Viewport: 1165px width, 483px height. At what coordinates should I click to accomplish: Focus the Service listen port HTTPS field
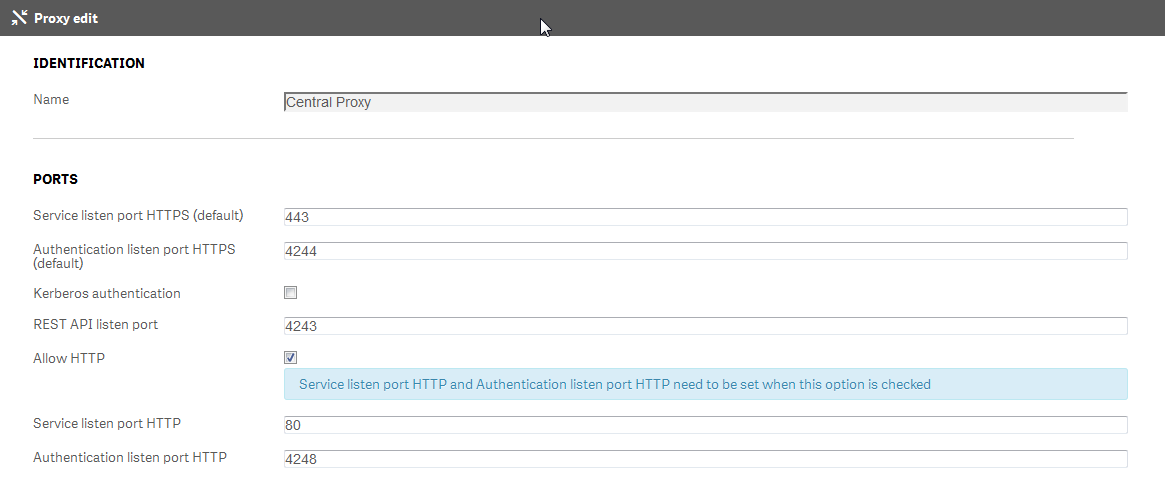705,217
